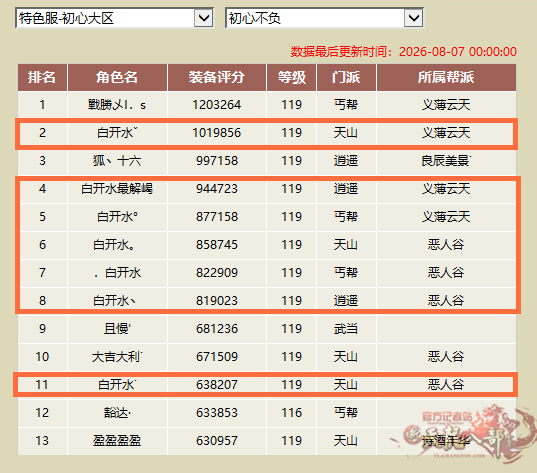Screen dimensions: 537x473
Task: Click the 等级 column header
Action: [x=291, y=77]
